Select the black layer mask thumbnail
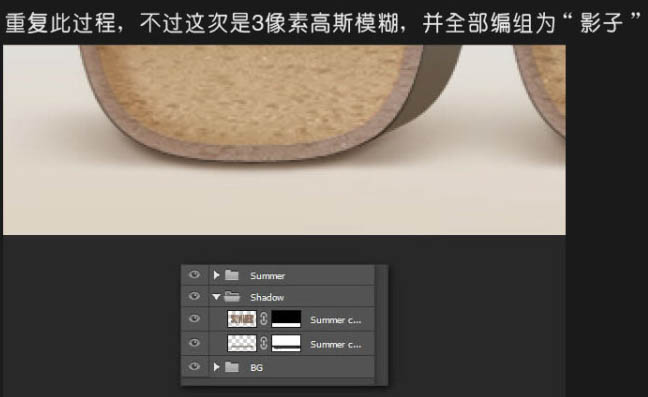 [x=286, y=319]
